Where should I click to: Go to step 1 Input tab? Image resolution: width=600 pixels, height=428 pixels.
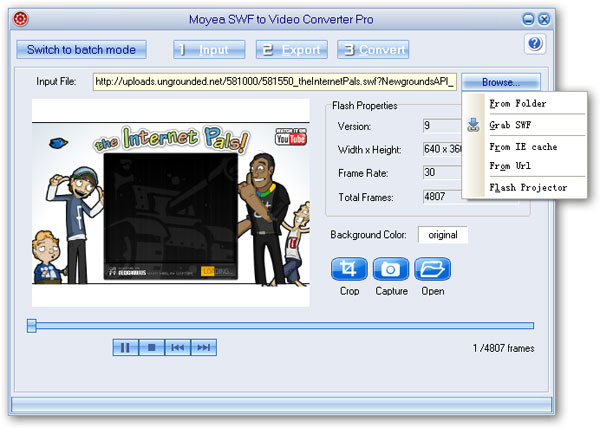point(209,50)
